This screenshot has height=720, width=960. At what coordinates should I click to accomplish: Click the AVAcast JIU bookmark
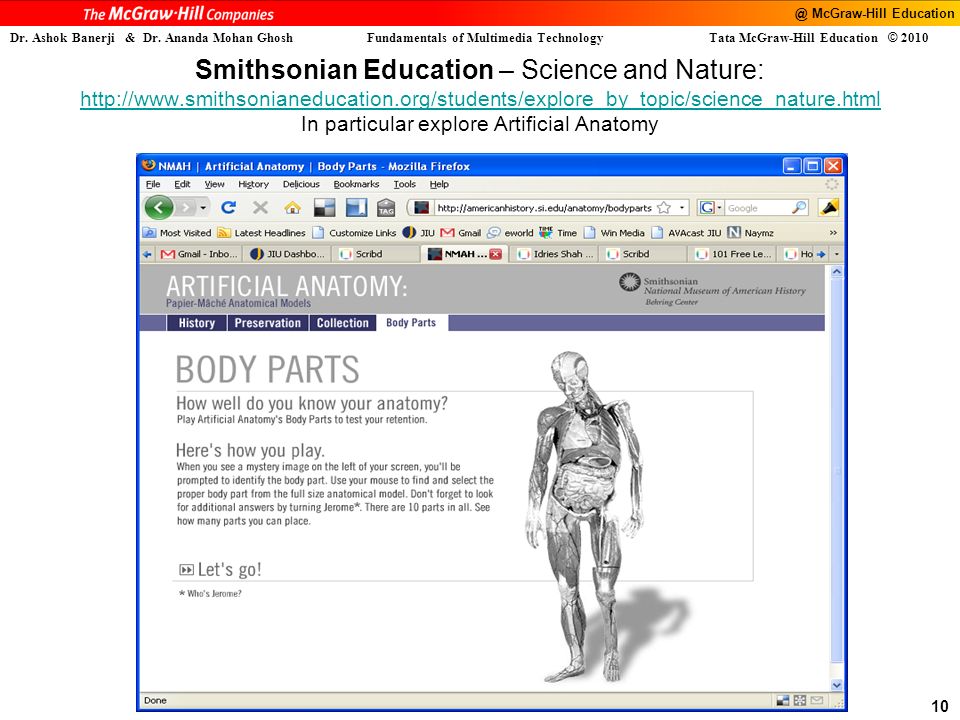point(686,233)
